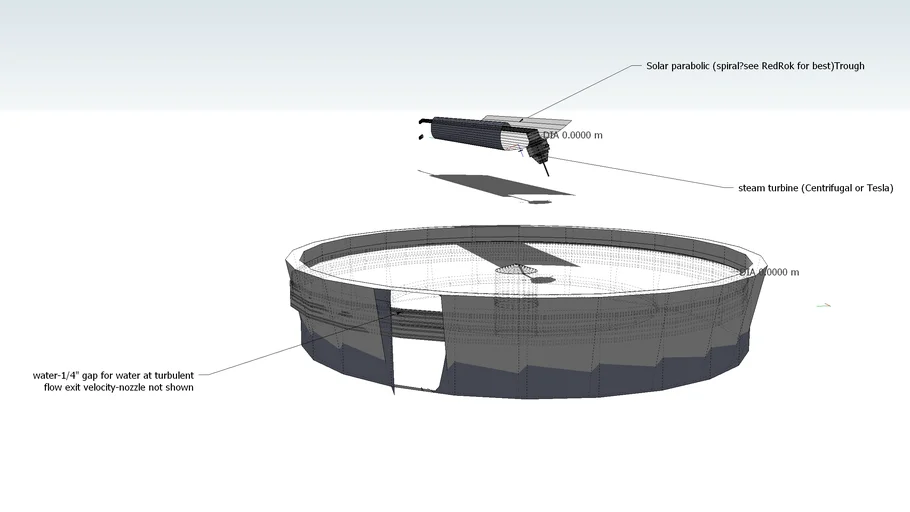
Task: Click the steam turbine cone at trough end
Action: click(539, 151)
